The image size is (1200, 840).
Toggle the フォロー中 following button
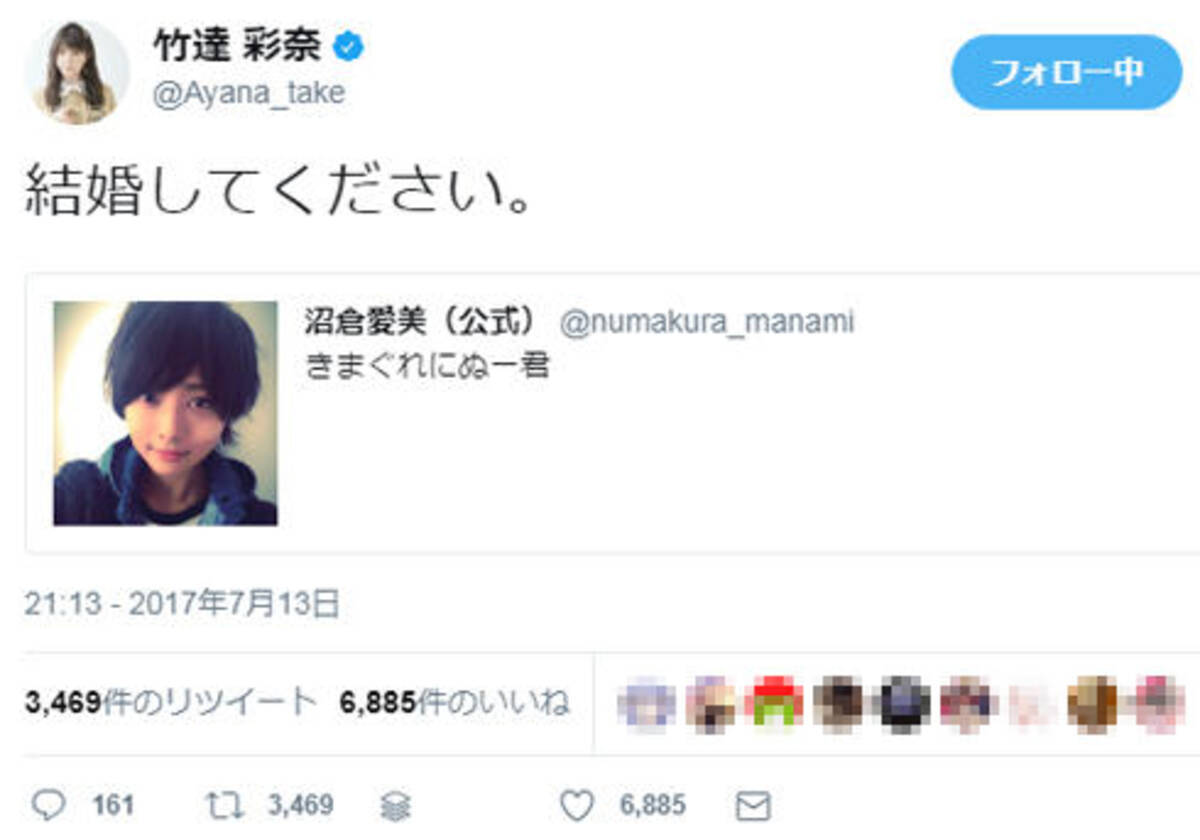pos(1066,72)
